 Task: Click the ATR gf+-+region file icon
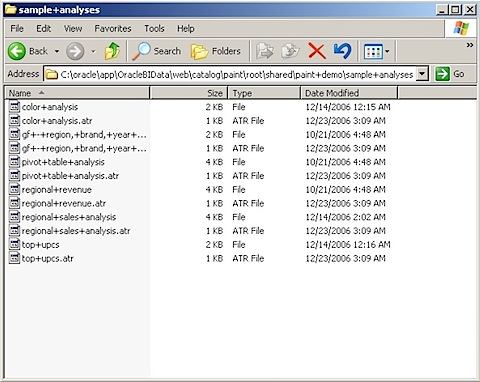tap(14, 148)
